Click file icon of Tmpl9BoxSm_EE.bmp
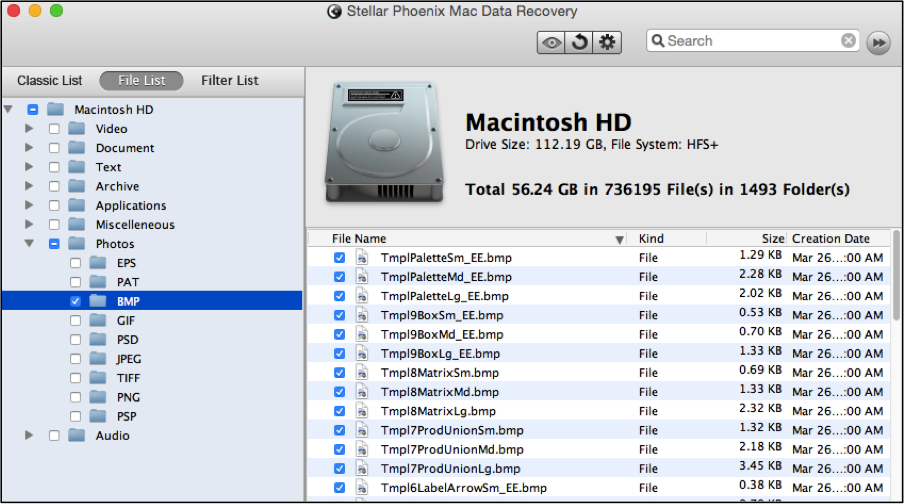 (x=361, y=315)
